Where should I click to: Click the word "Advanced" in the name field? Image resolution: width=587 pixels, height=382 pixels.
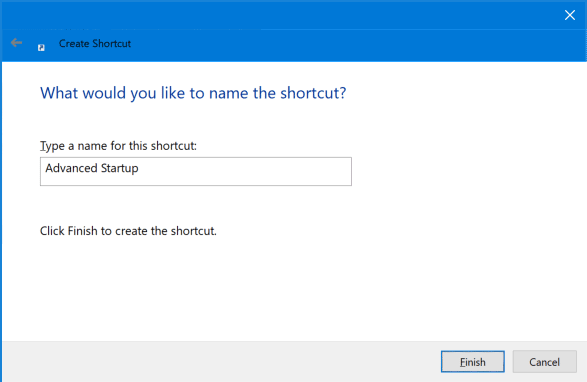[71, 168]
